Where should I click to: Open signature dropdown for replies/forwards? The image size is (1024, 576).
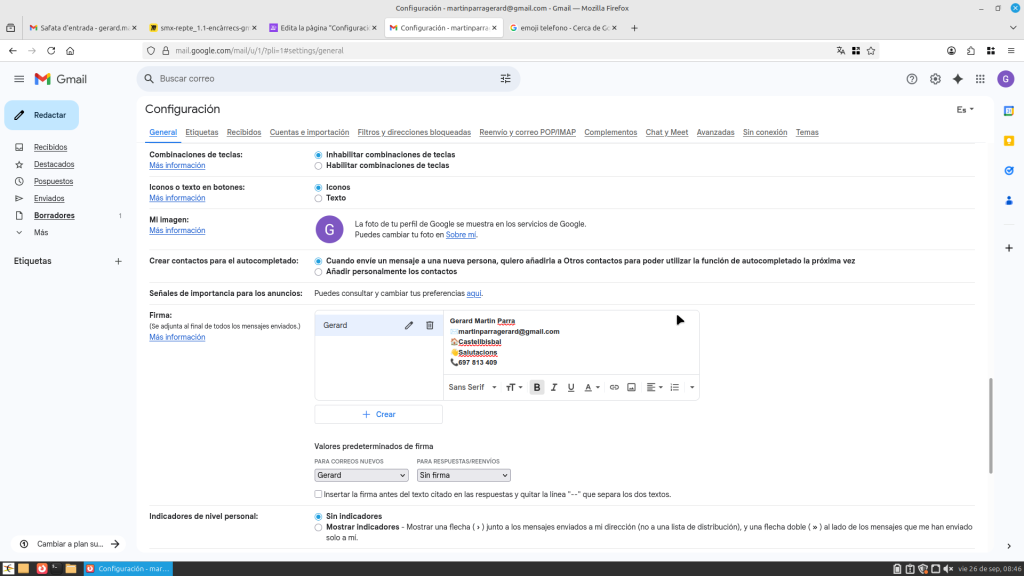coord(463,475)
